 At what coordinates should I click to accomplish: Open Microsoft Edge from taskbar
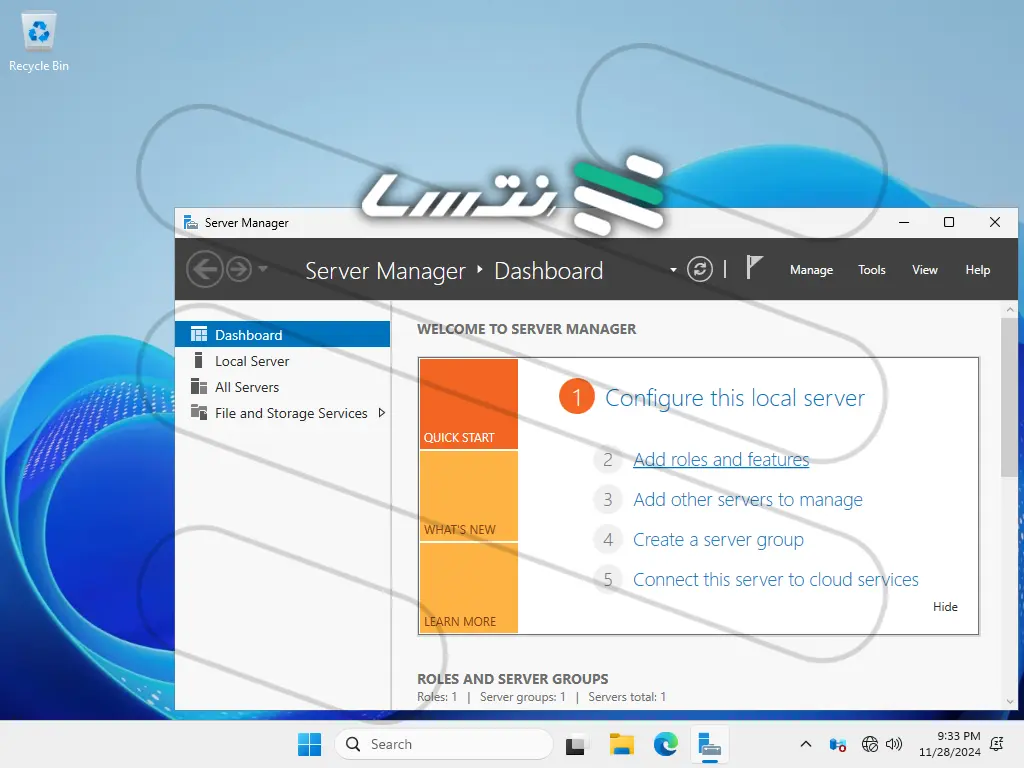click(666, 744)
